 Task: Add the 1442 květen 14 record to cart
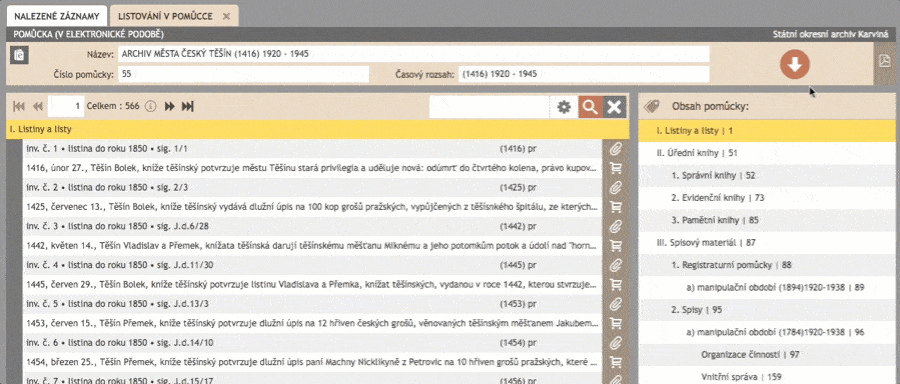click(x=616, y=246)
